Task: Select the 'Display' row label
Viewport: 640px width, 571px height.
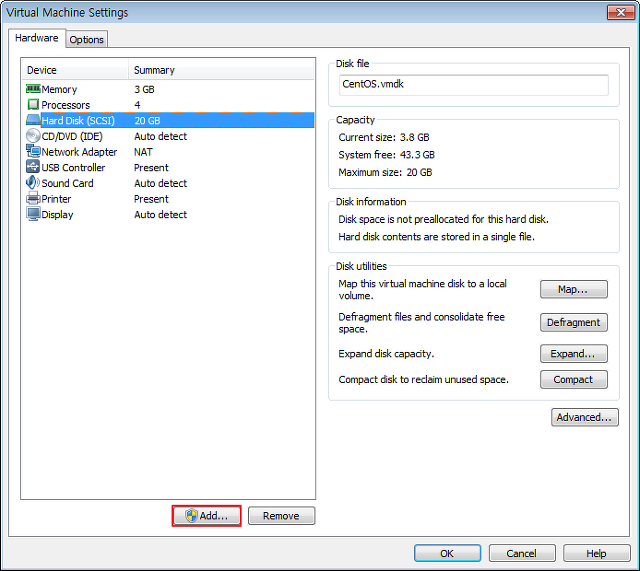Action: [x=57, y=215]
